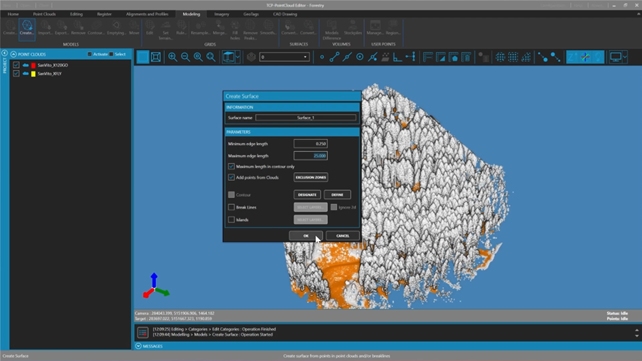Click Cancel in Create Surface dialog
Screen dimensions: 642x361
[343, 236]
